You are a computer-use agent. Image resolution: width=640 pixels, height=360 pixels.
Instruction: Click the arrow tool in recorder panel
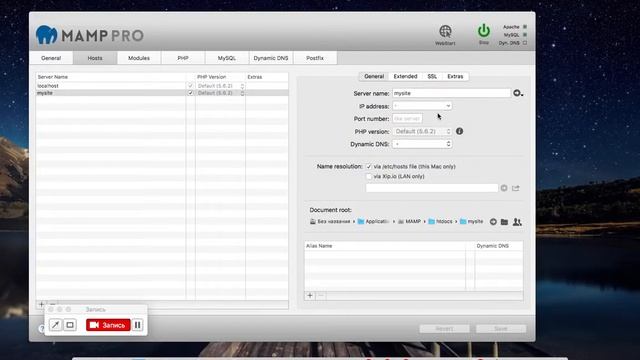[55, 325]
